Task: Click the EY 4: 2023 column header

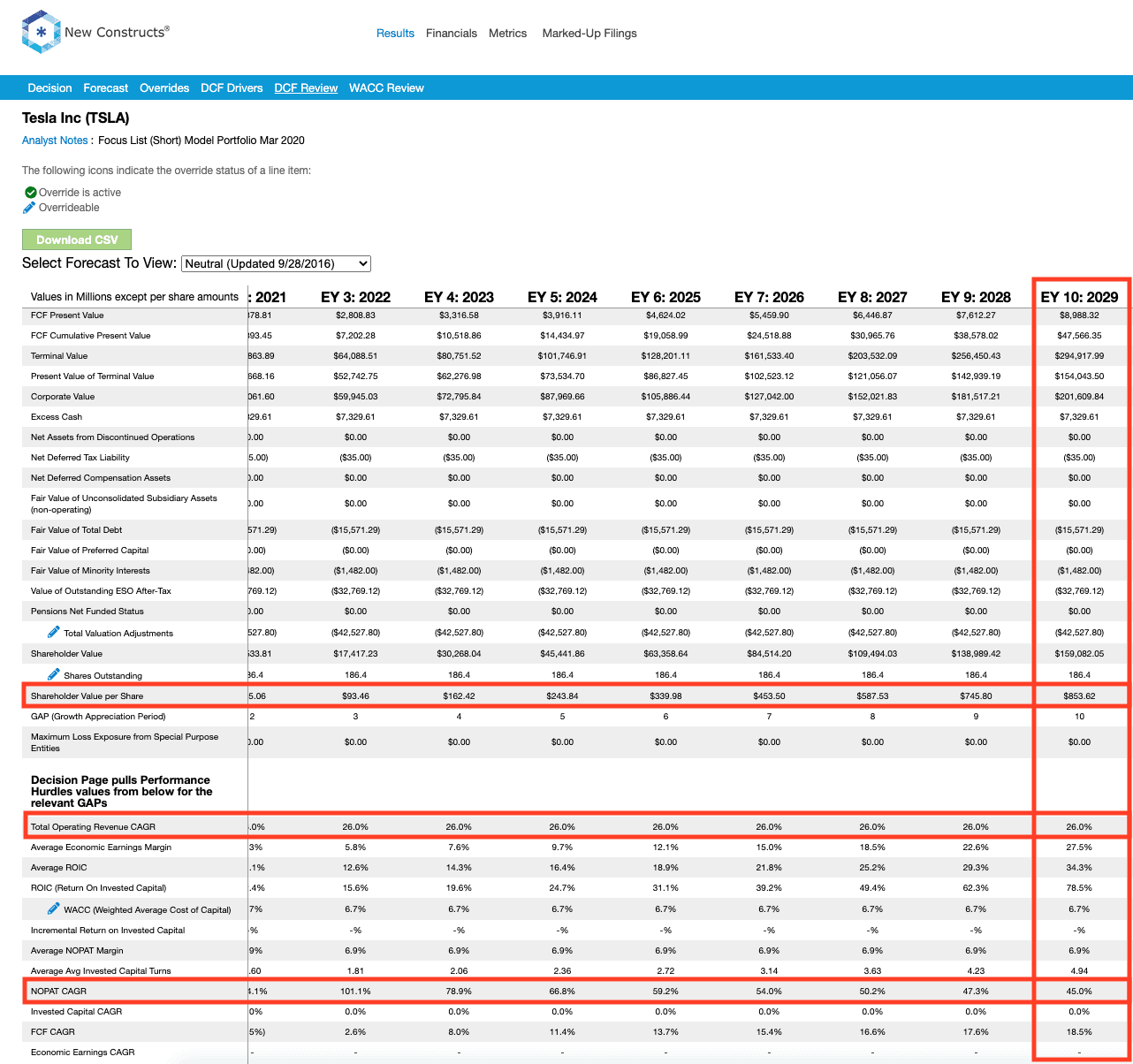Action: tap(459, 297)
